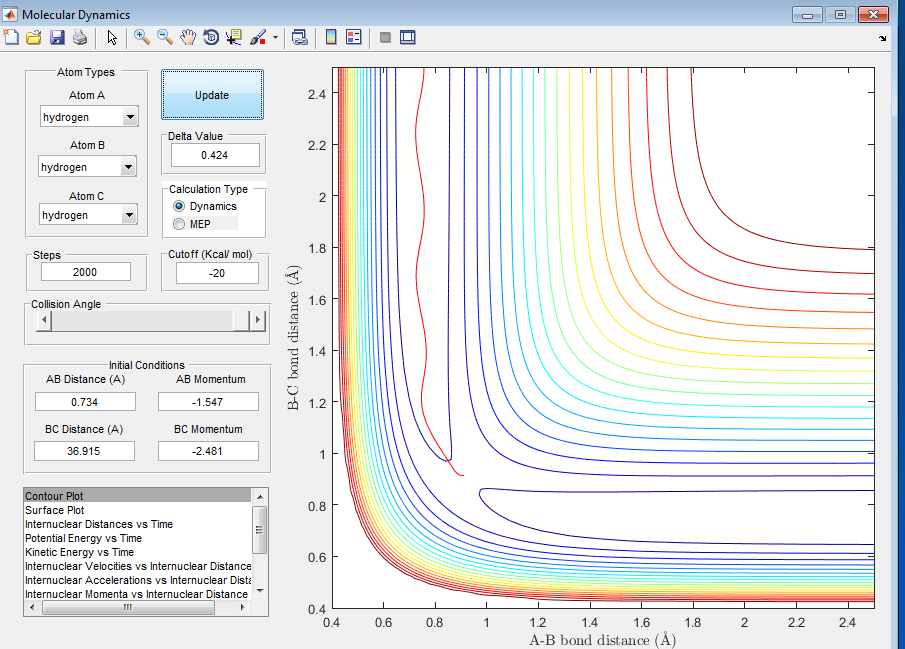Select the MEP calculation type
Image resolution: width=905 pixels, height=649 pixels.
coord(180,224)
